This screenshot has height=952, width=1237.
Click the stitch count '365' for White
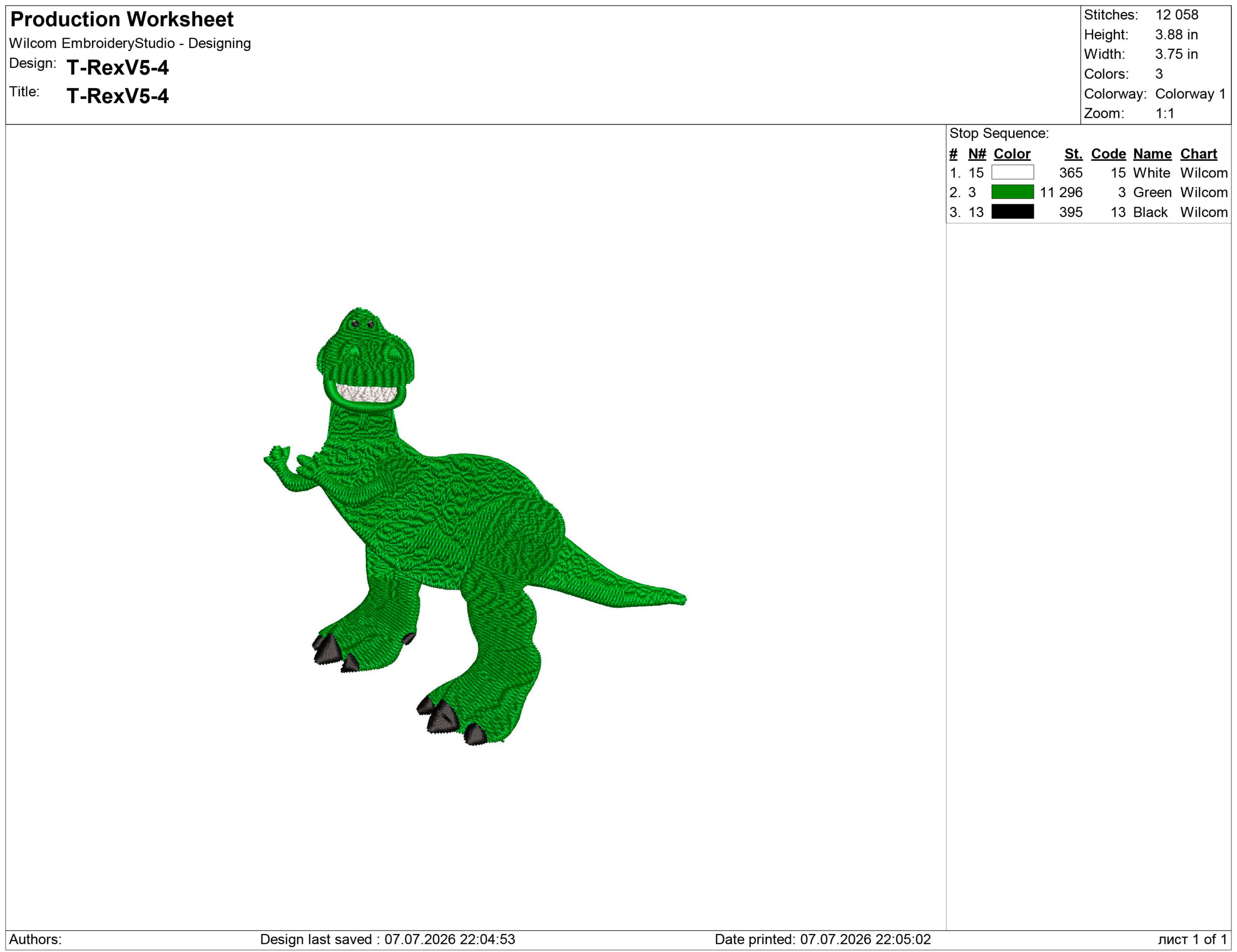coord(1070,173)
